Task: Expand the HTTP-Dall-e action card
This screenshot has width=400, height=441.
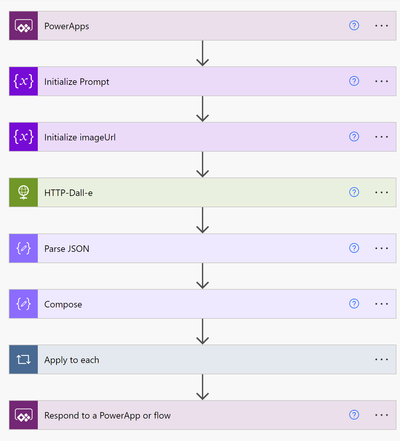Action: [203, 192]
